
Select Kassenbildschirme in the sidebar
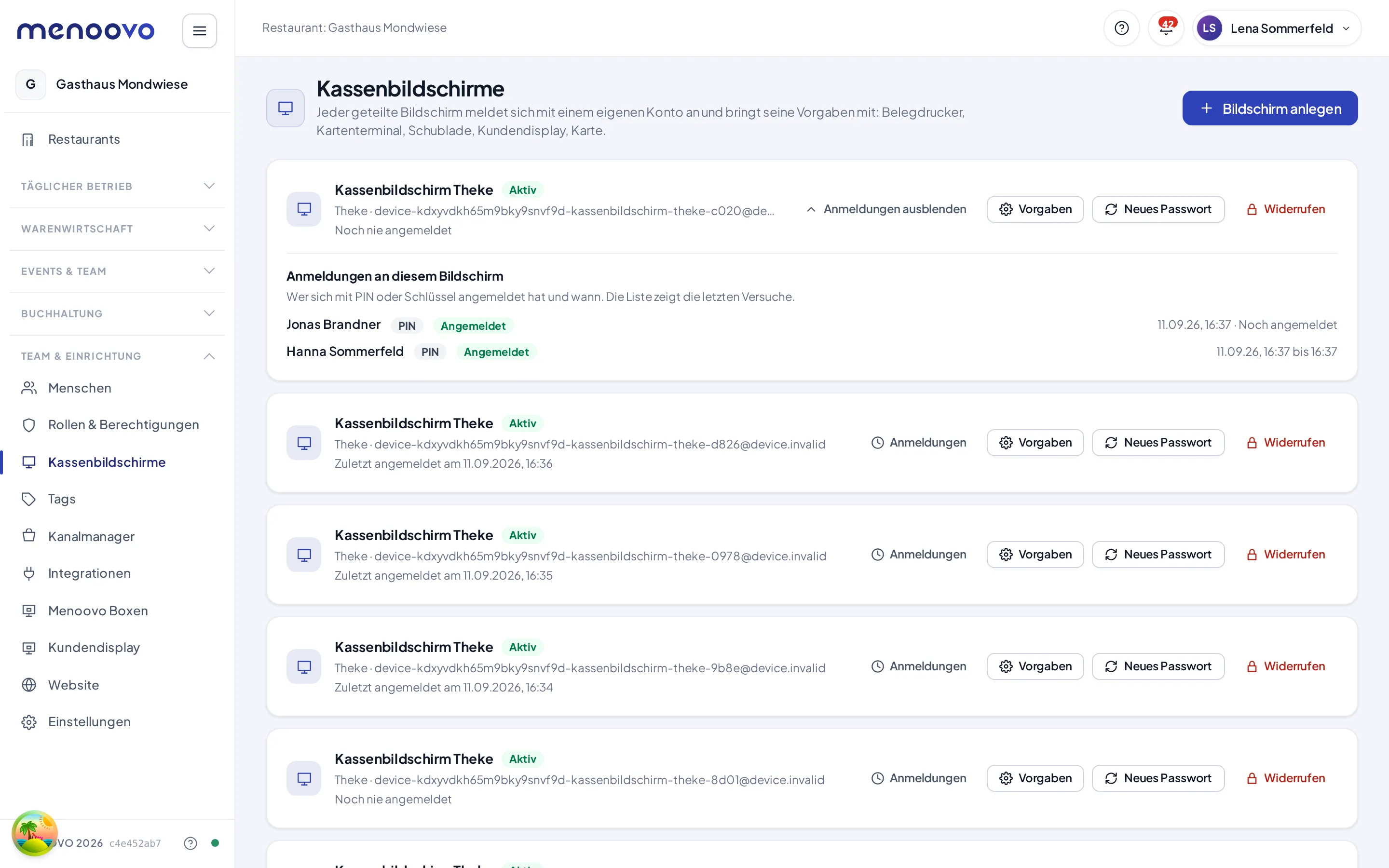117,462
